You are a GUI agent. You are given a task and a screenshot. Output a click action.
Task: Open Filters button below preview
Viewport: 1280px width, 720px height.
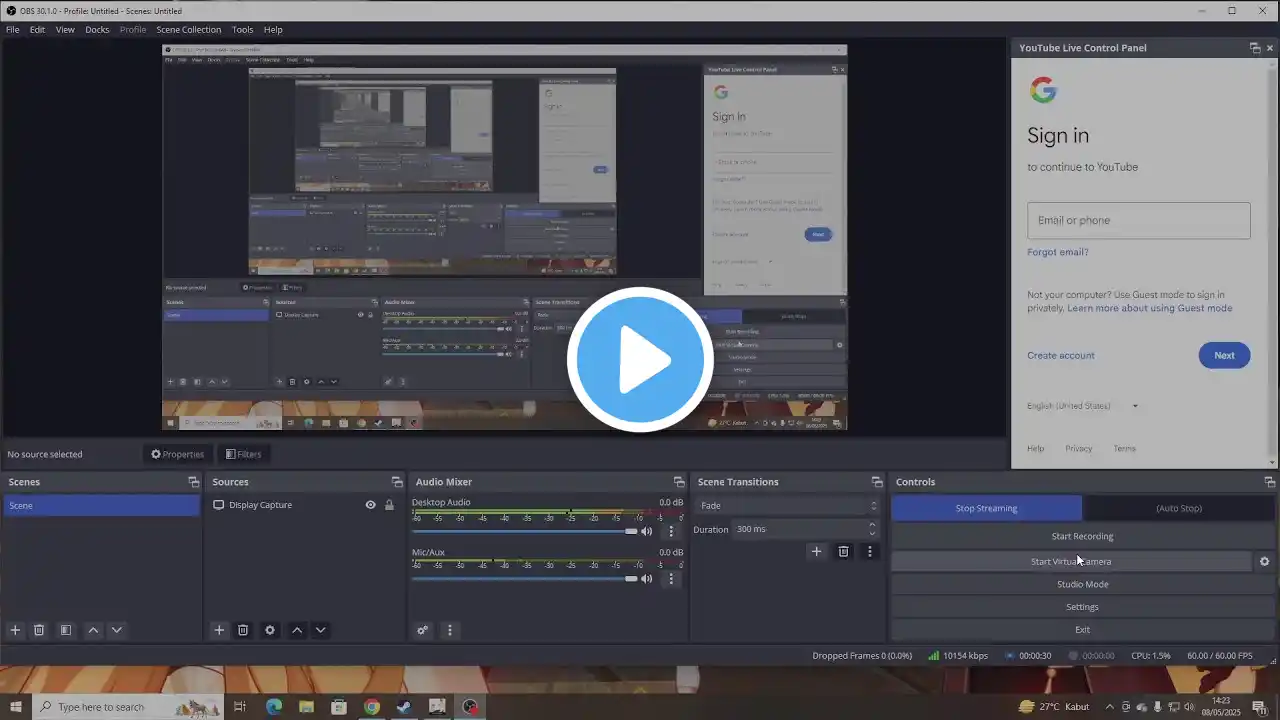tap(244, 454)
